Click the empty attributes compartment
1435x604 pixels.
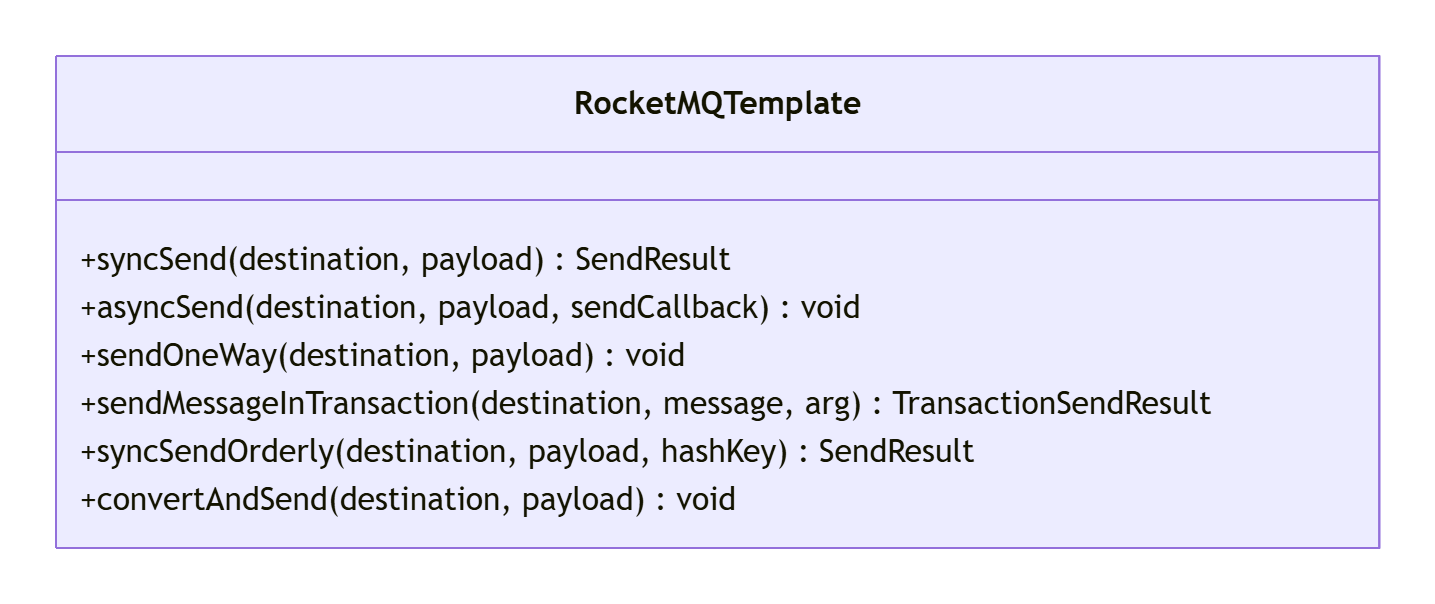coord(717,176)
